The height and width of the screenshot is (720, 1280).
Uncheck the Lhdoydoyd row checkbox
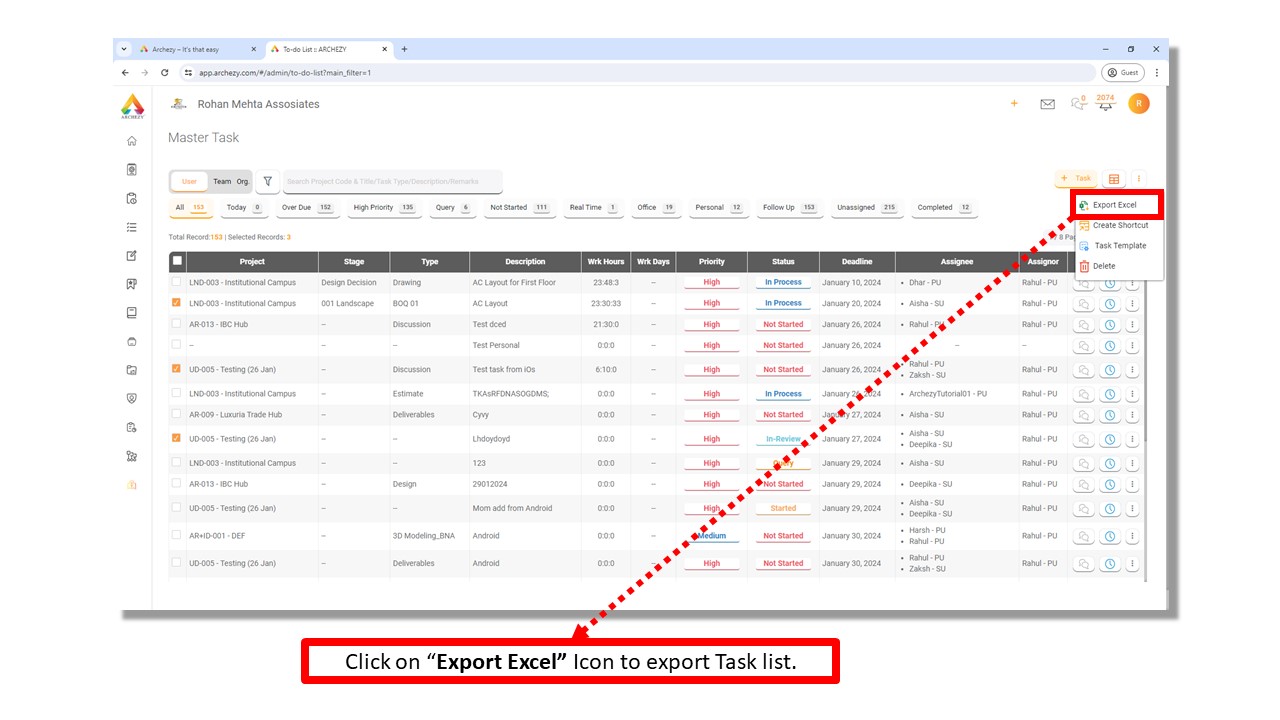[x=177, y=438]
